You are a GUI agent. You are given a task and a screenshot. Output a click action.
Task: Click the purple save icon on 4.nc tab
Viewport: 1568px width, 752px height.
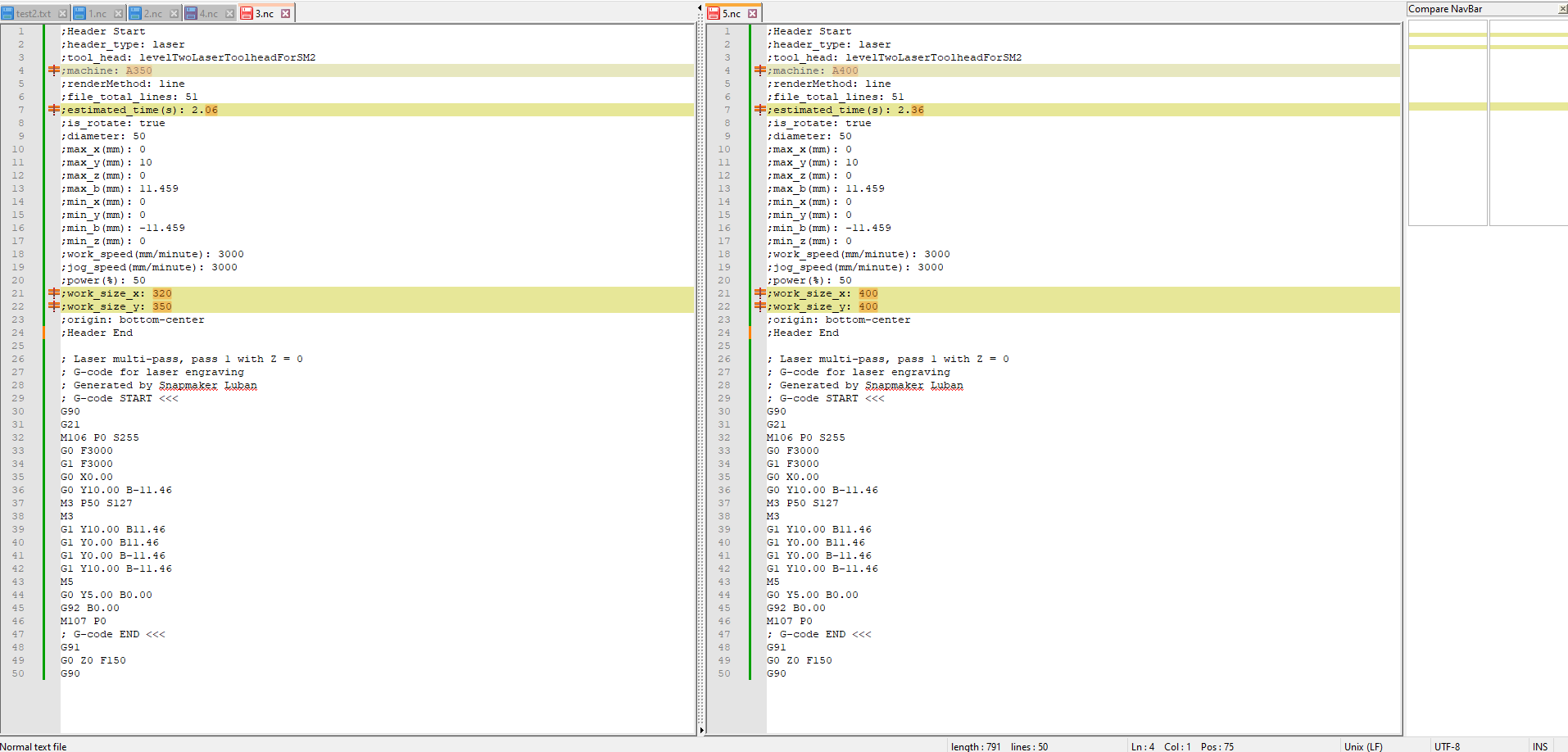(x=191, y=14)
